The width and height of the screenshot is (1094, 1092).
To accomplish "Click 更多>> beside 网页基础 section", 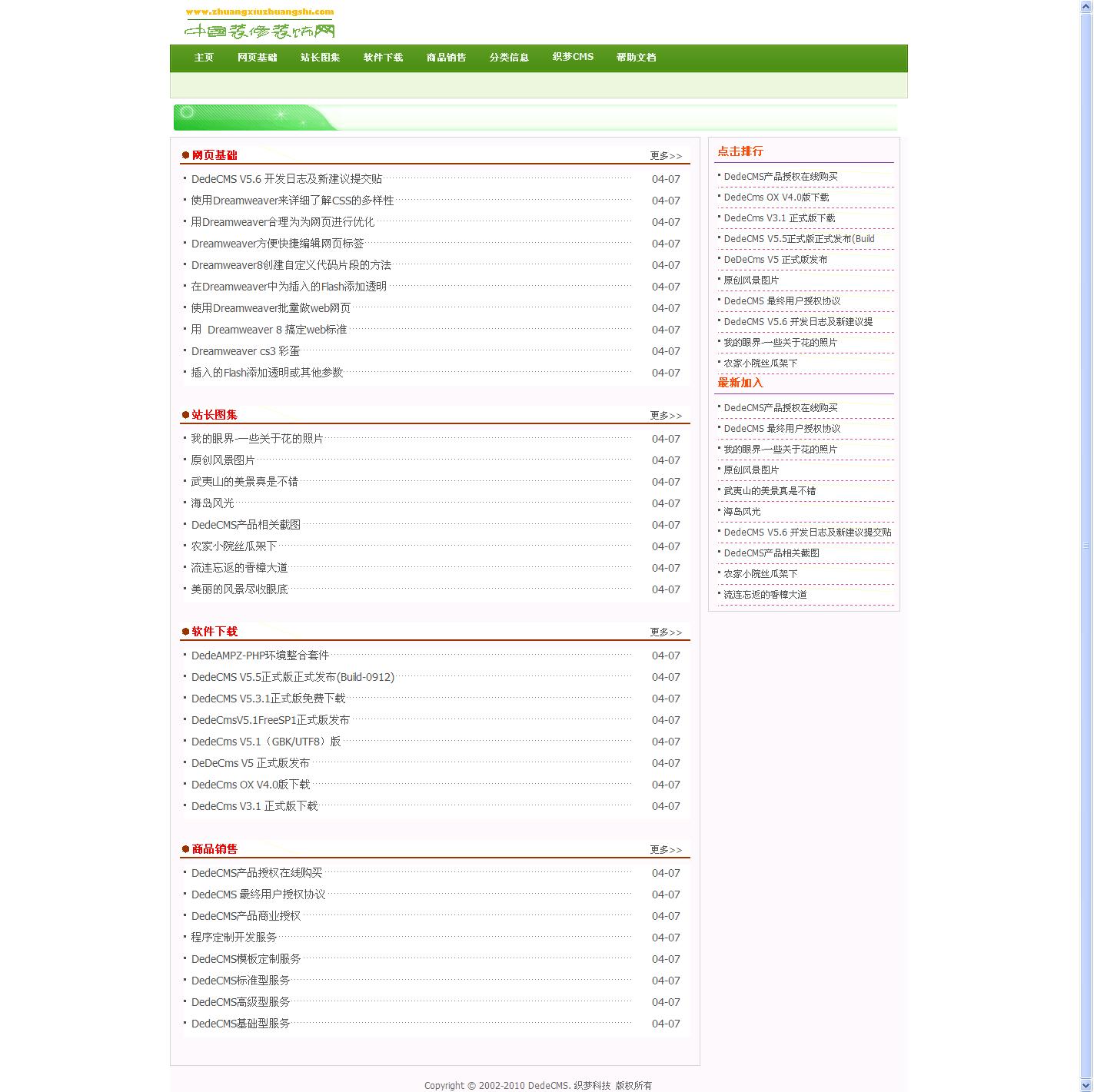I will tap(666, 156).
